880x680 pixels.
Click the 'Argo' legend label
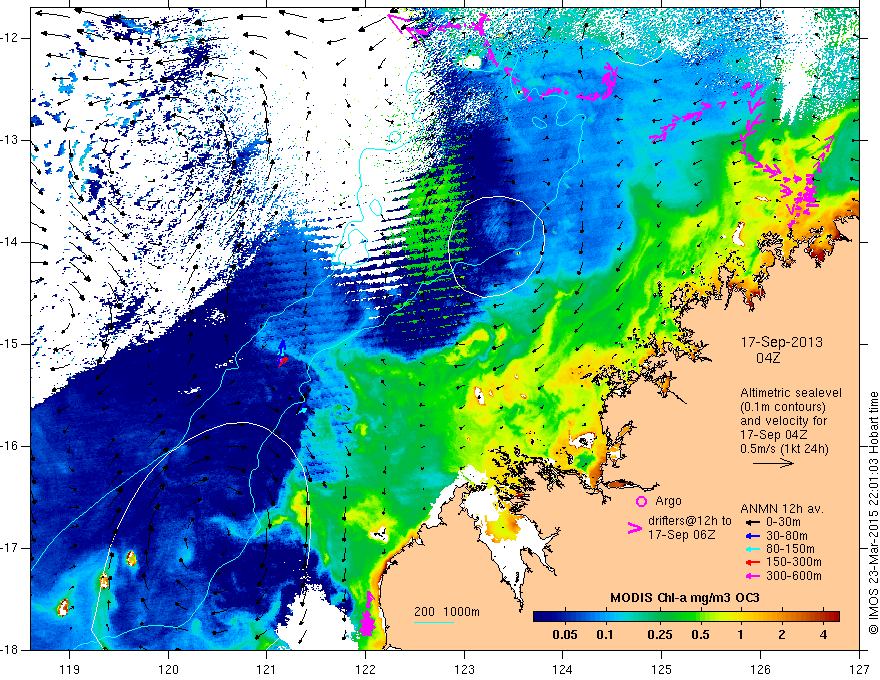668,501
